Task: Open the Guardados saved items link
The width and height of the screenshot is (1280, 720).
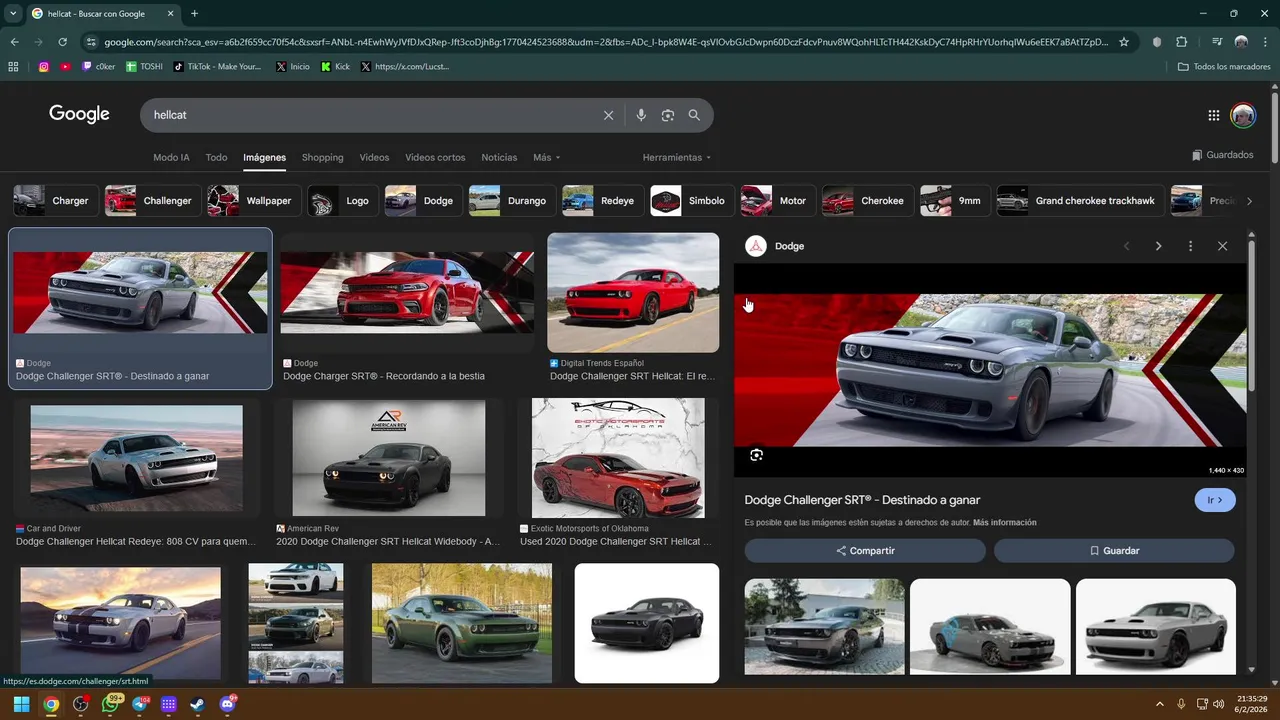Action: (x=1223, y=155)
